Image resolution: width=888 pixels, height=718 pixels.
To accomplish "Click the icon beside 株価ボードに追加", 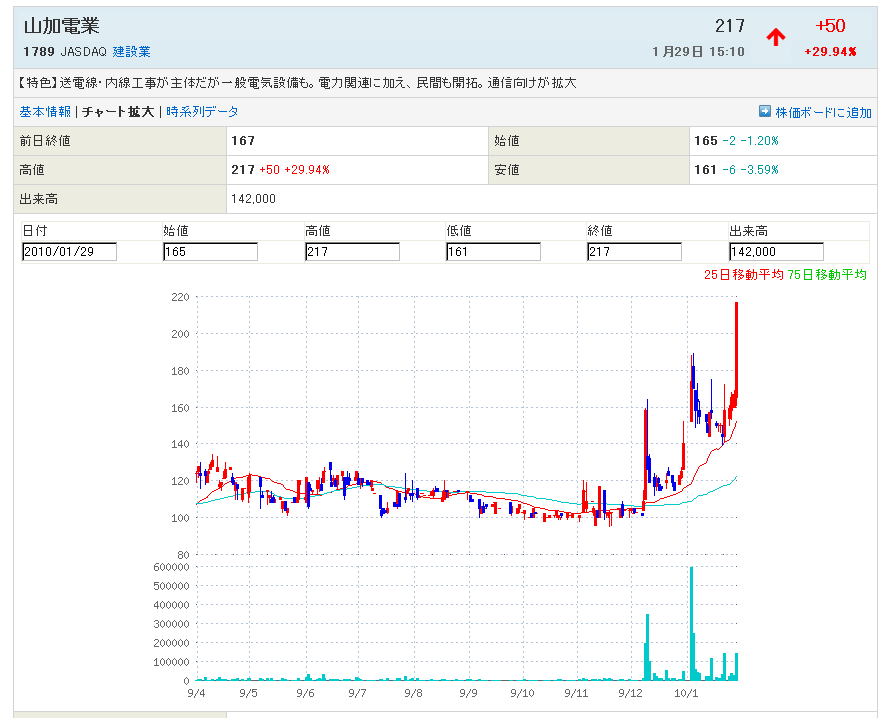I will pos(765,112).
